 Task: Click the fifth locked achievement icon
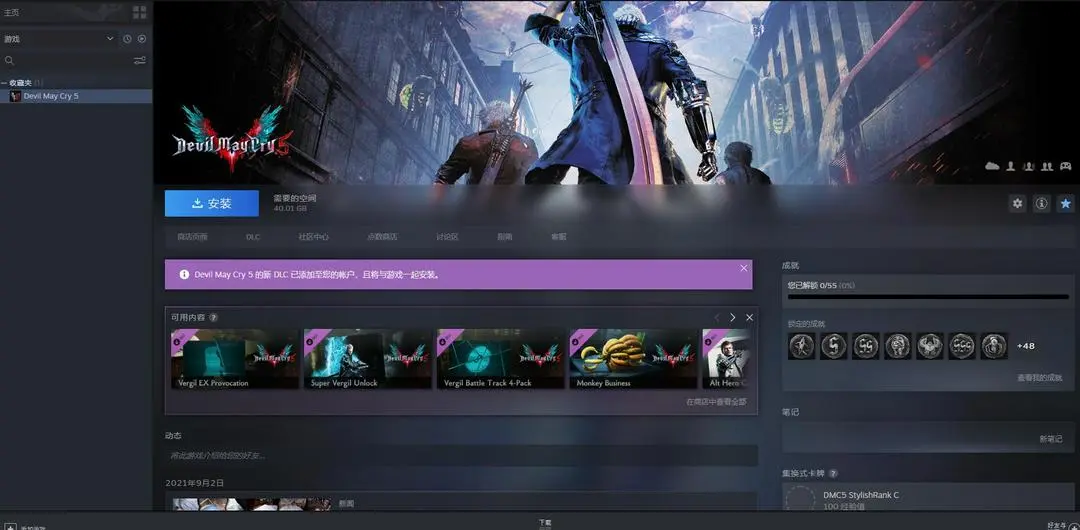point(930,346)
